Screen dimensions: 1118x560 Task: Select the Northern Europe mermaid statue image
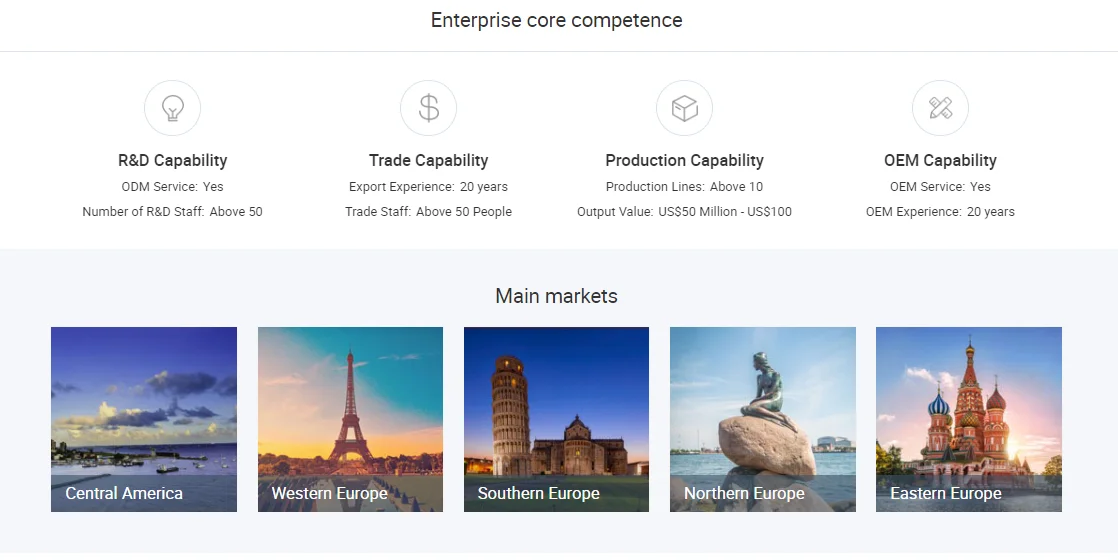click(763, 419)
